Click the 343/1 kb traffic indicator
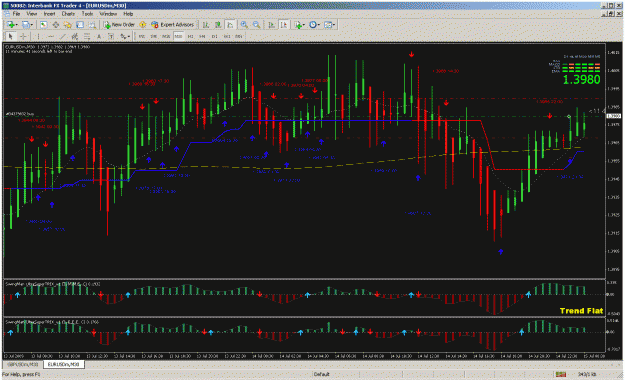 (x=587, y=374)
